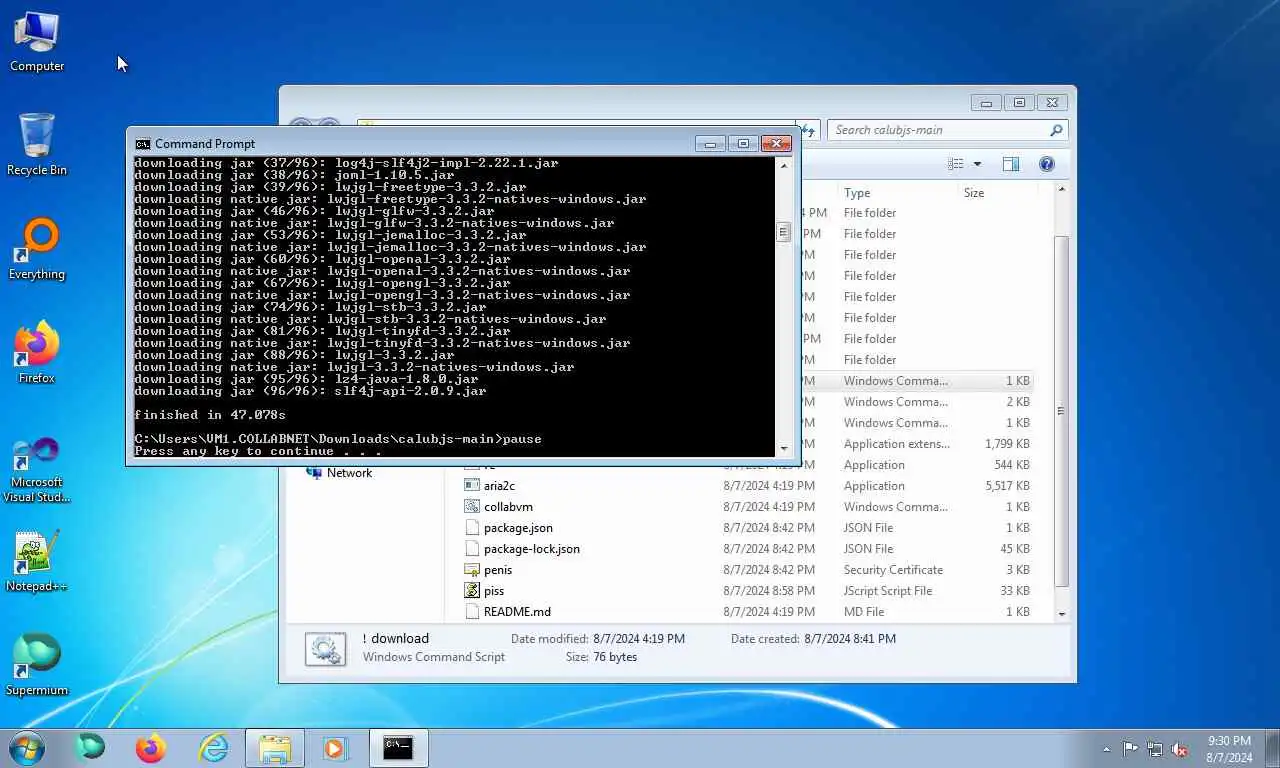Open Explorer help question mark icon

[1047, 164]
